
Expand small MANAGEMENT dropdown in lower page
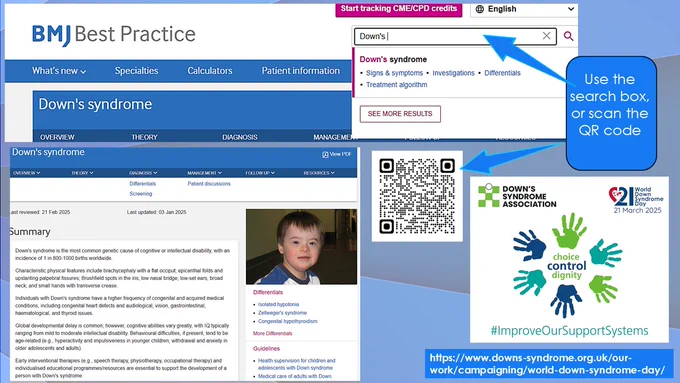(204, 173)
